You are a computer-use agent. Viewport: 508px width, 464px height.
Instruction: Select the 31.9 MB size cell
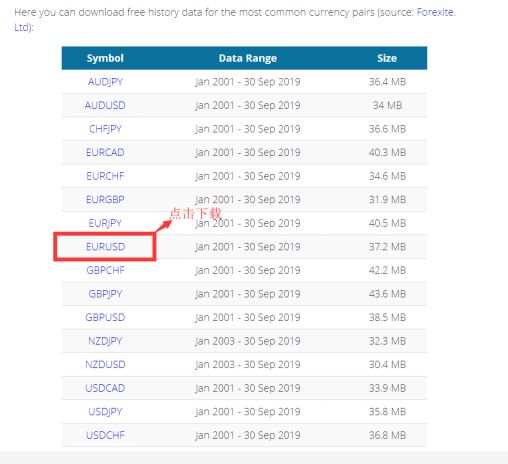point(387,200)
